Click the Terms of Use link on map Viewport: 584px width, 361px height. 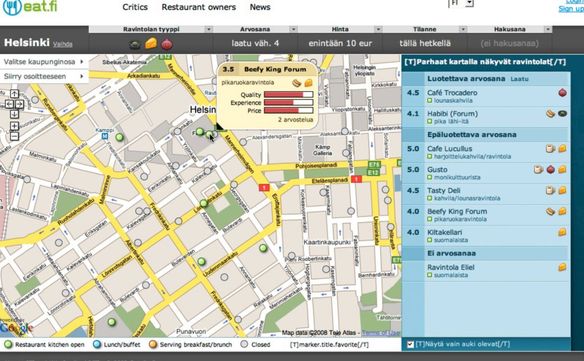381,333
